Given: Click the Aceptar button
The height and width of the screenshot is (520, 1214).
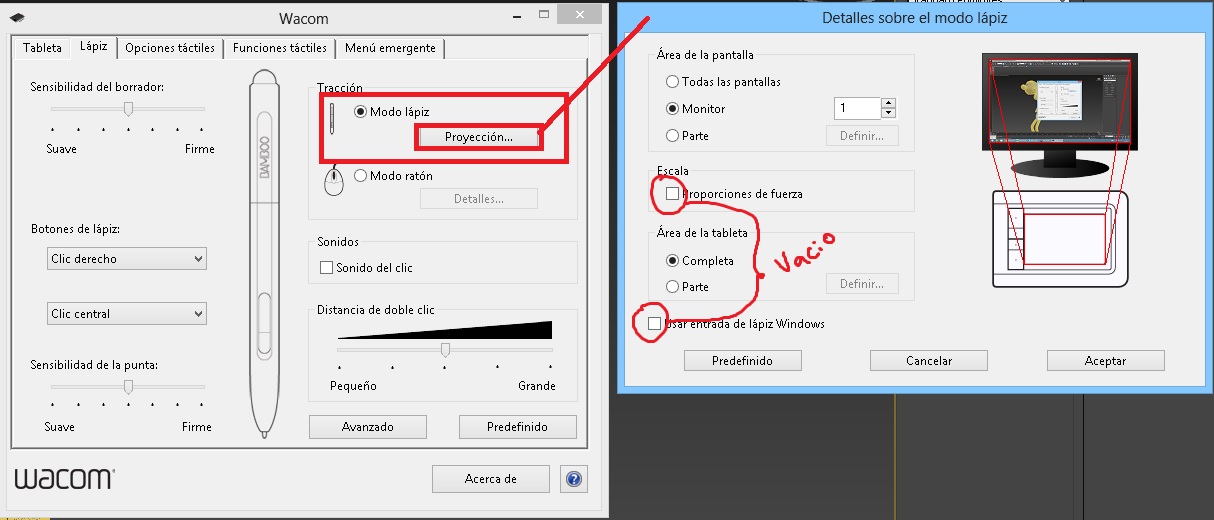Looking at the screenshot, I should pos(1105,361).
